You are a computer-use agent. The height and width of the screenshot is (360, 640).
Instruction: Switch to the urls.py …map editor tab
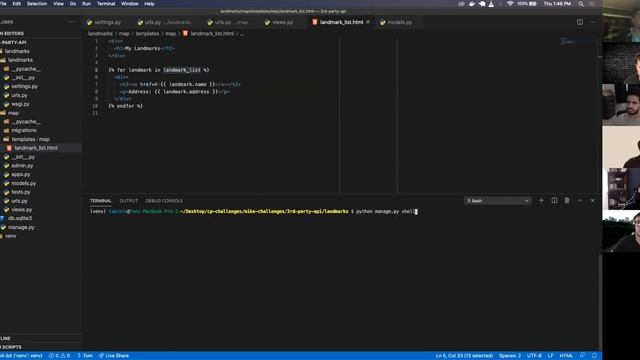[231, 22]
